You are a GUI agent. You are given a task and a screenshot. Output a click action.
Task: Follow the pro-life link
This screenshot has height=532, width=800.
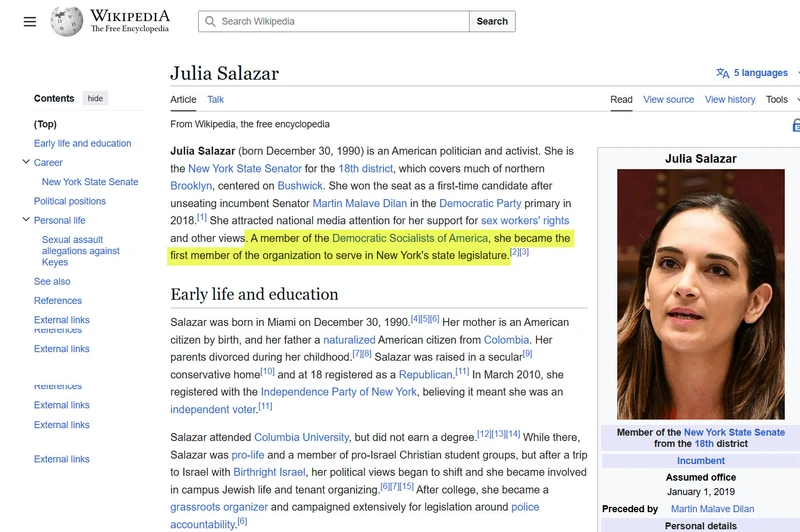[248, 454]
